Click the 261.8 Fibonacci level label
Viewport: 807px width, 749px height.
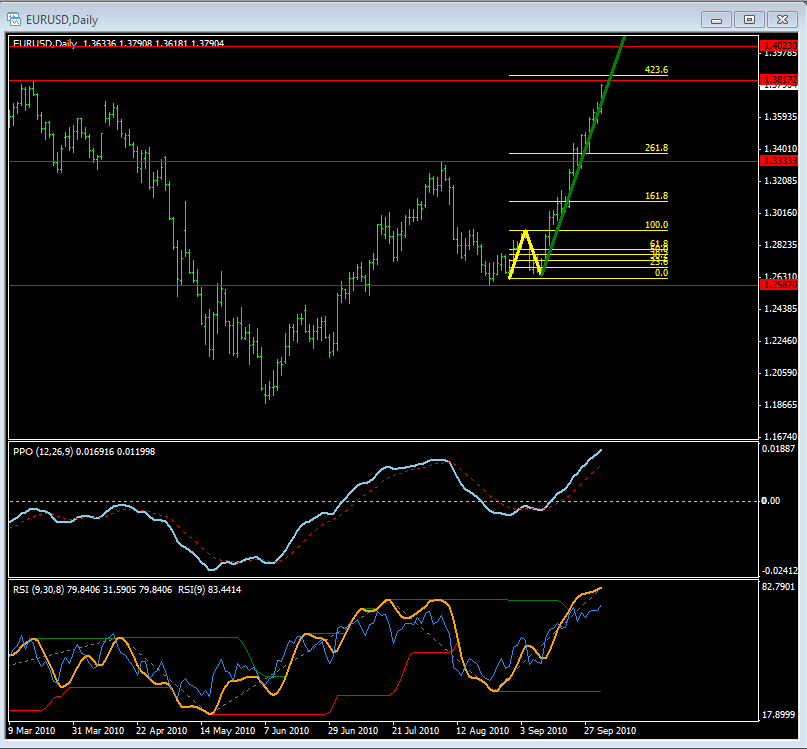(656, 148)
